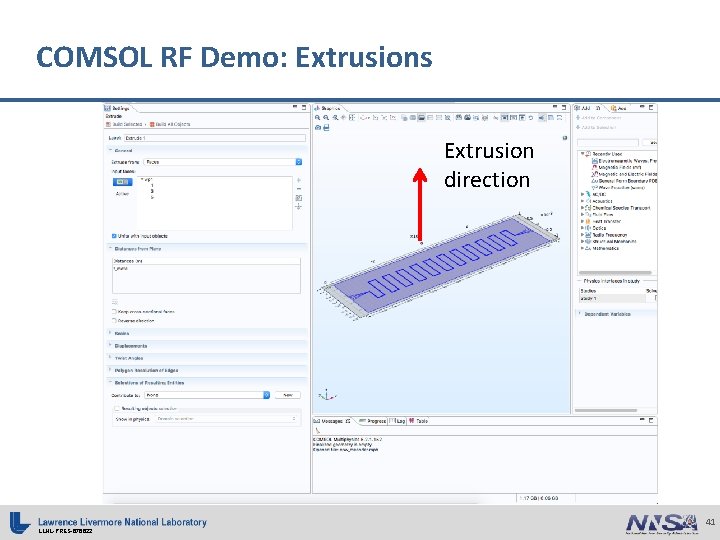Click the print icon below the zoom tools
Image resolution: width=720 pixels, height=540 pixels.
(x=326, y=128)
